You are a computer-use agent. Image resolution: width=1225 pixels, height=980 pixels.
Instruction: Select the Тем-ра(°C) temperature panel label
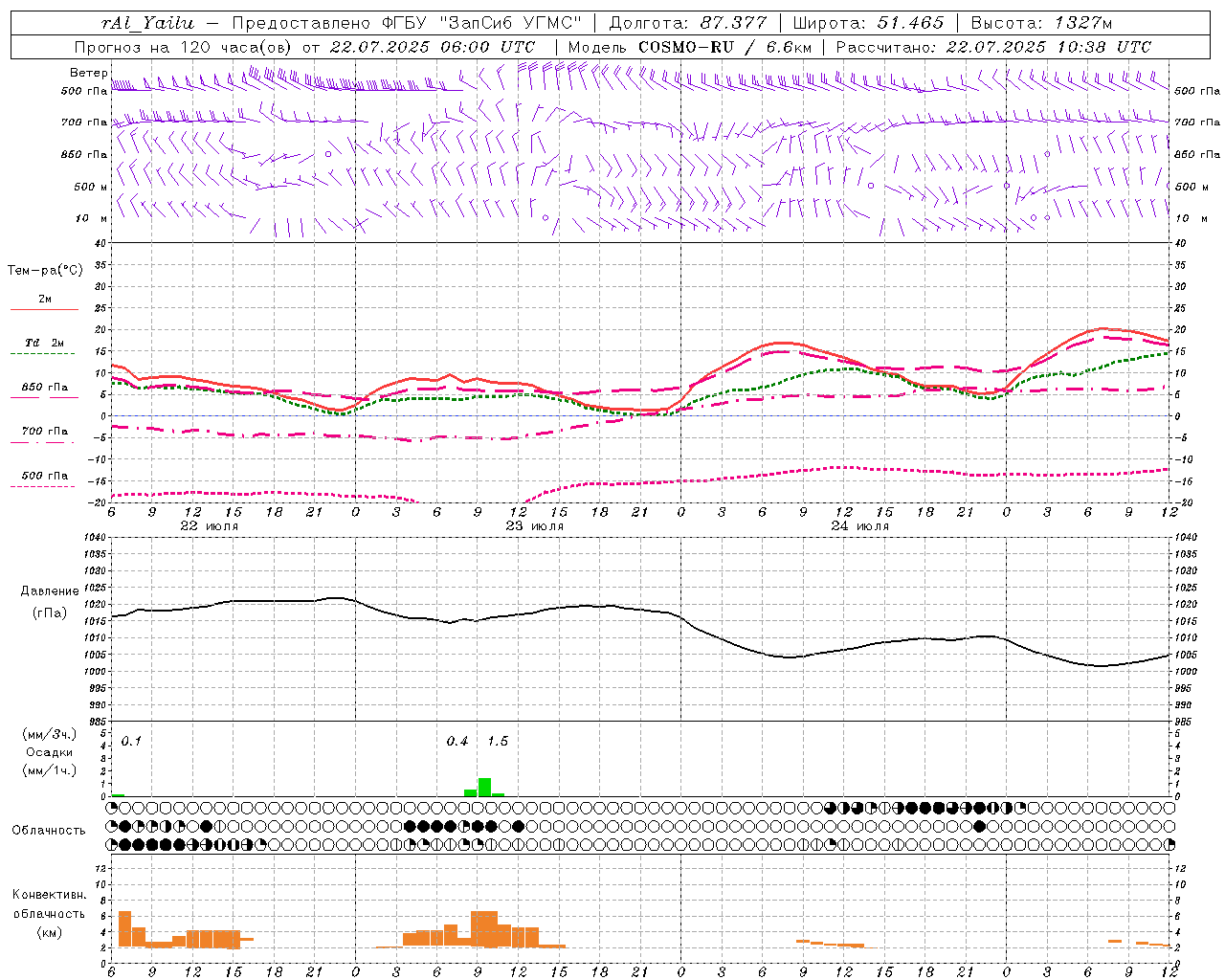pos(45,271)
